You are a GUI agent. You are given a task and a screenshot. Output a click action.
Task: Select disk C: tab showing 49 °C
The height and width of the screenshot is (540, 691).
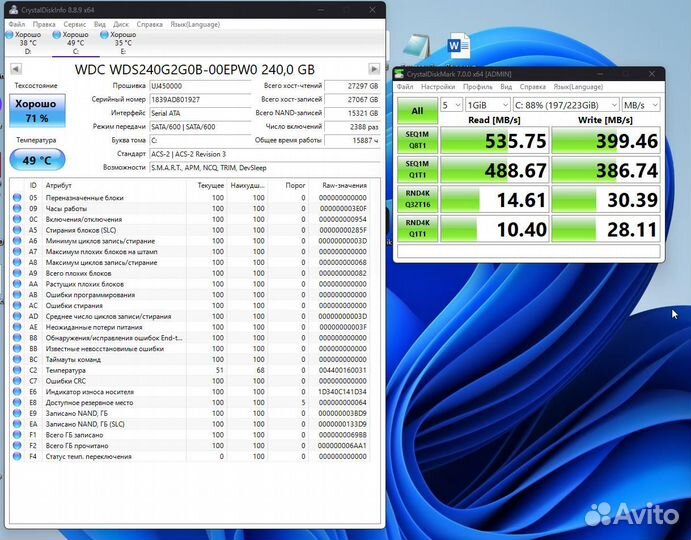point(76,43)
